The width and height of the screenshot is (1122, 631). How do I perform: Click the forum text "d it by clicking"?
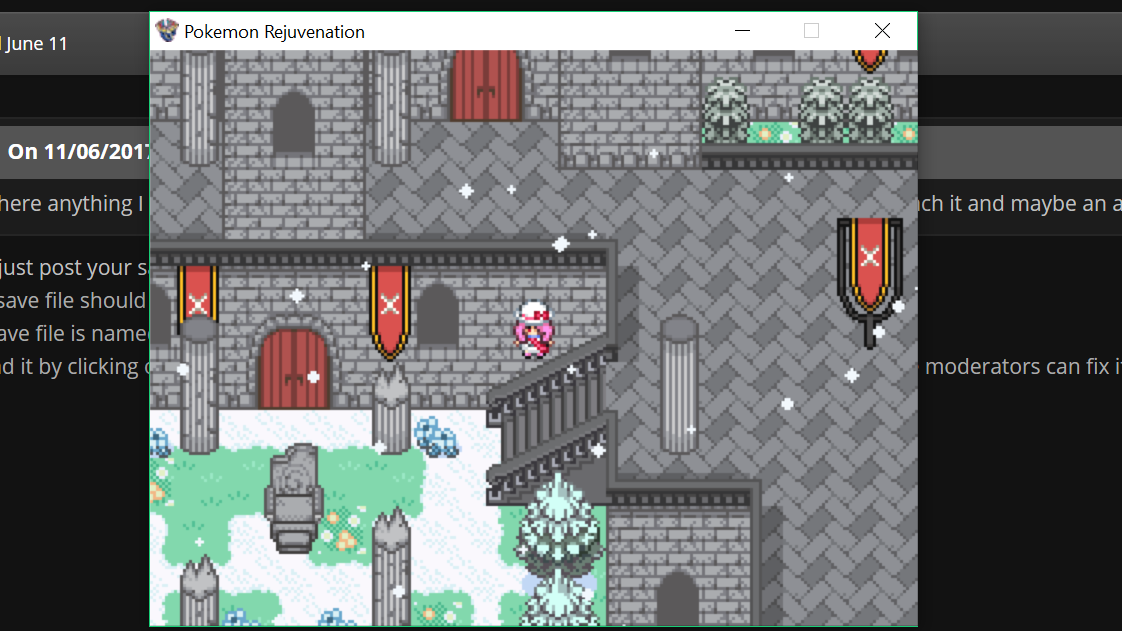point(69,367)
